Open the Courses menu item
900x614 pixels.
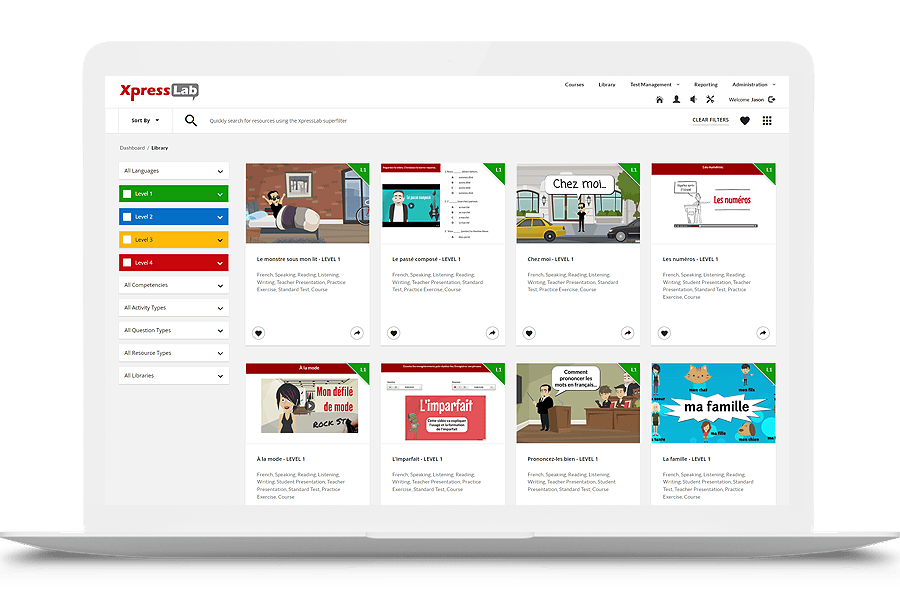[574, 85]
